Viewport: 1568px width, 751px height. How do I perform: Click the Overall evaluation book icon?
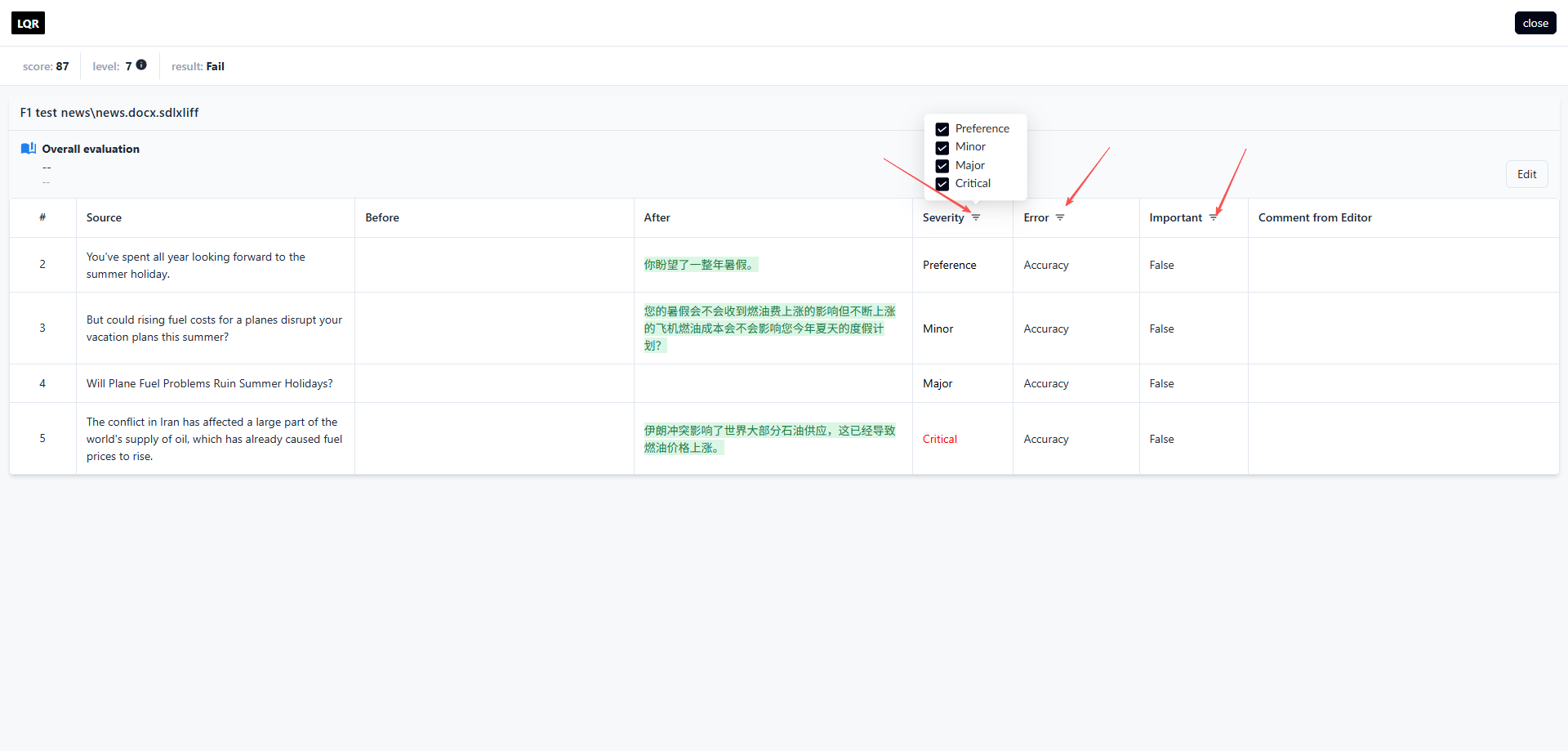click(29, 149)
